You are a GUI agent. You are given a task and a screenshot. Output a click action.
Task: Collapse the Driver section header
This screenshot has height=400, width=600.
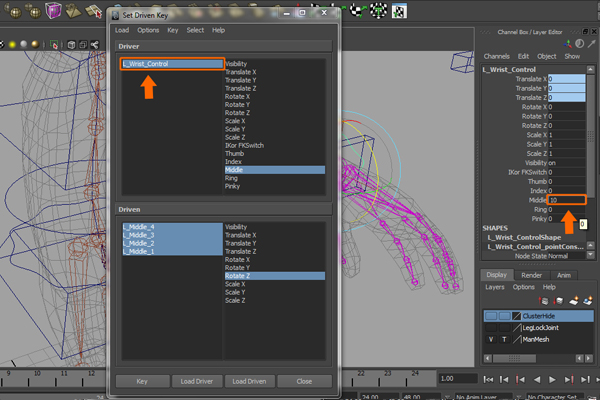(224, 46)
